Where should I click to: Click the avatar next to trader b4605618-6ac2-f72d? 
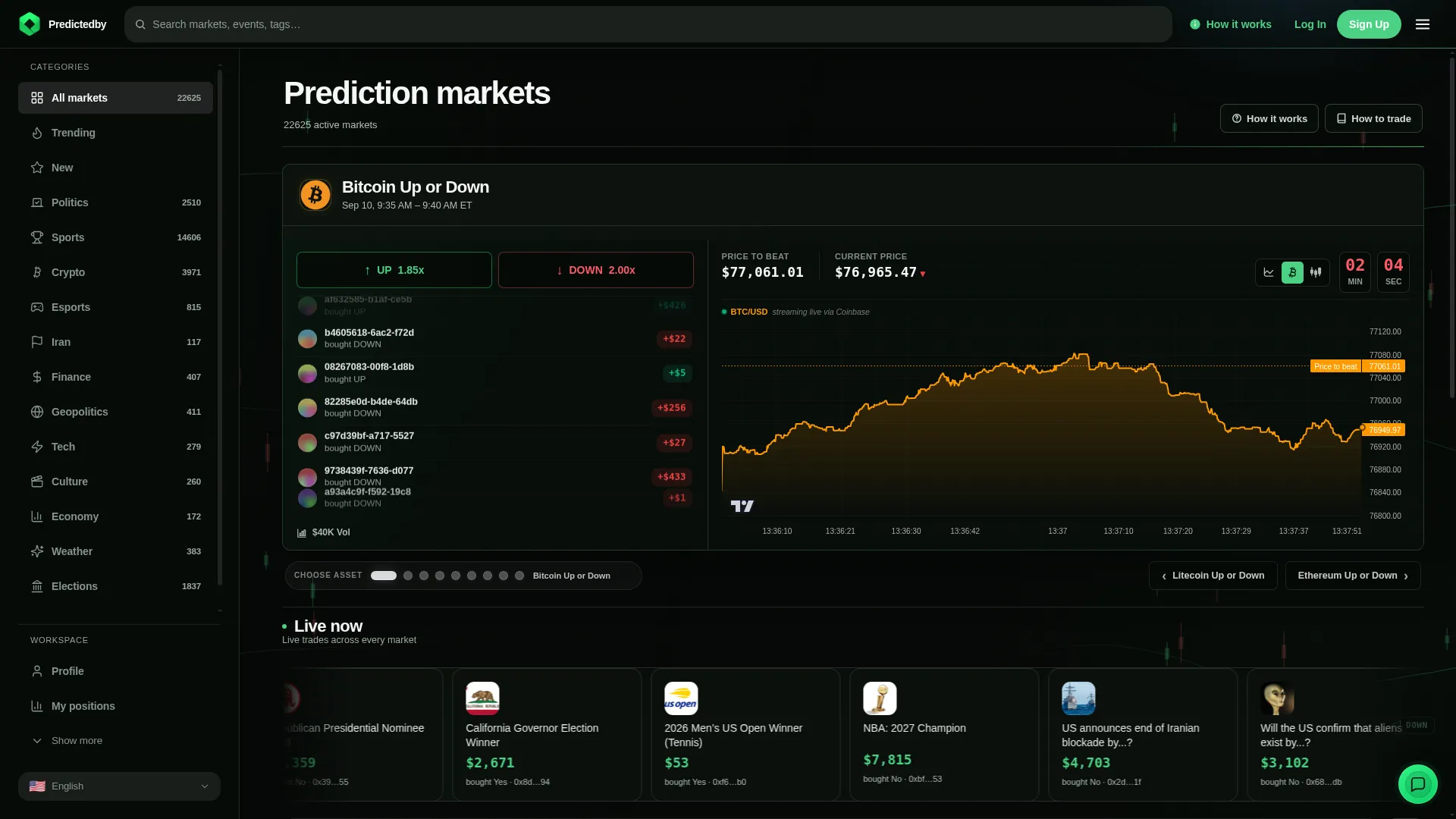(307, 339)
